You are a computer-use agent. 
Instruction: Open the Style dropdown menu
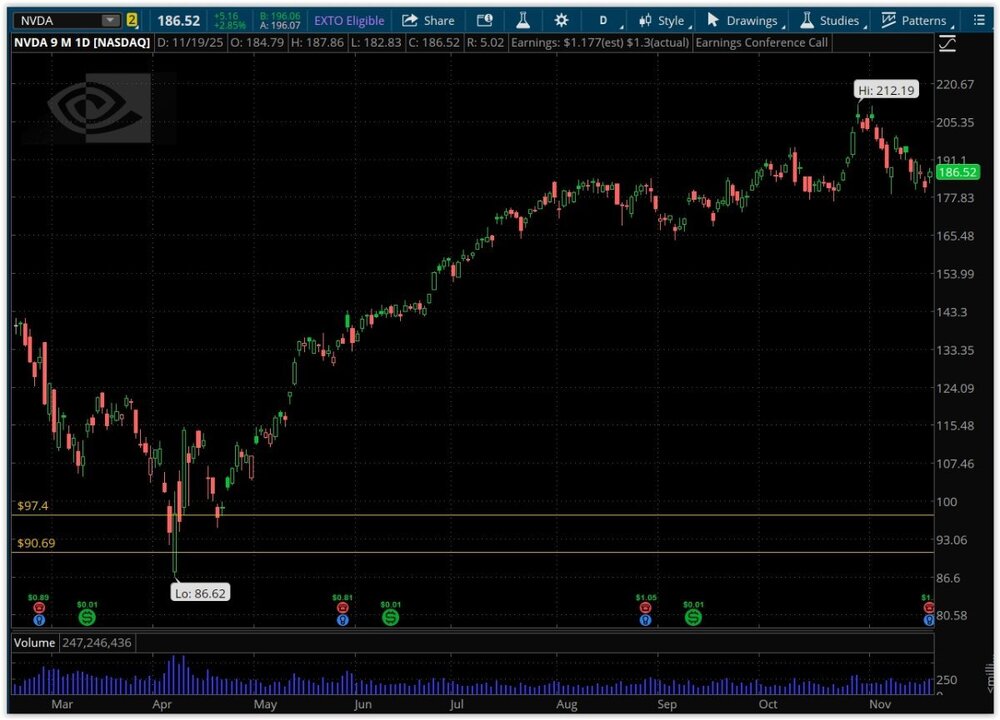coord(664,20)
